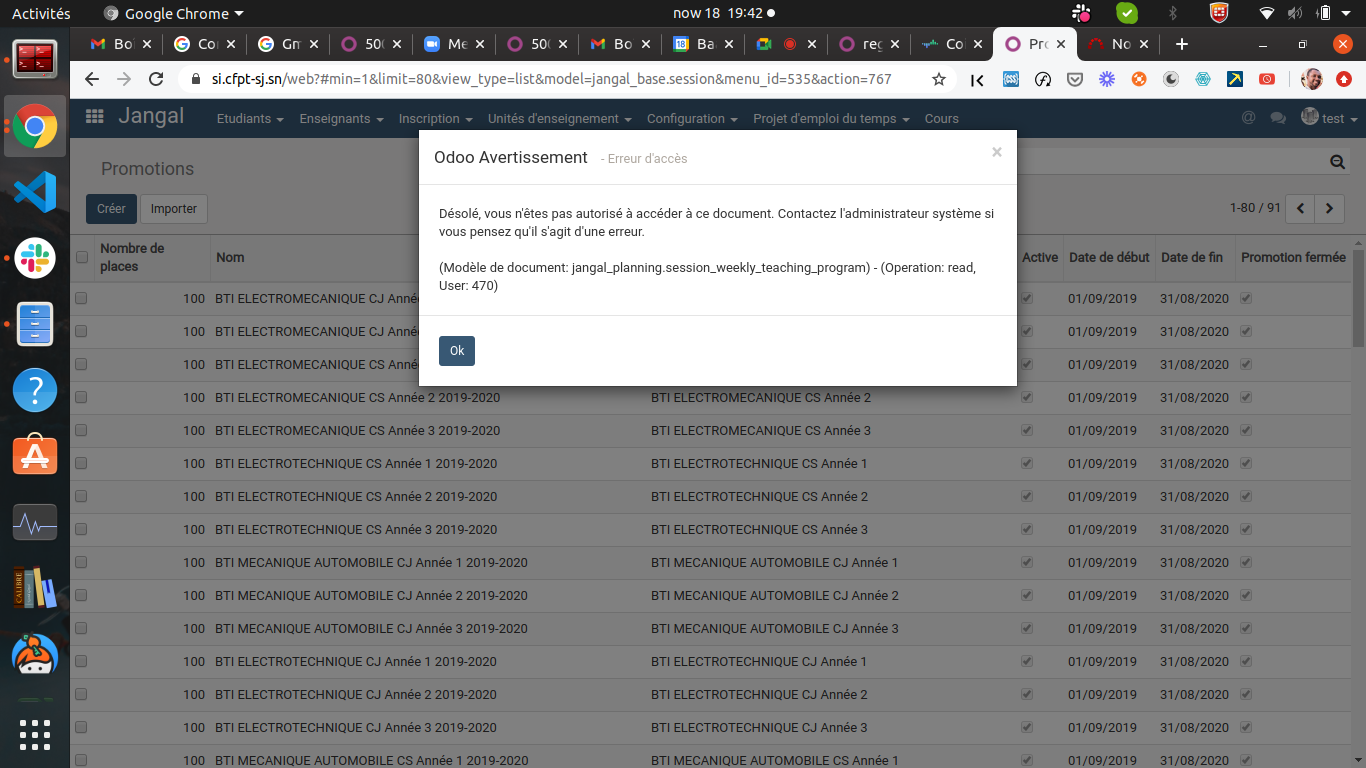The image size is (1366, 768).
Task: Go to previous page of promotions
Action: click(1300, 208)
